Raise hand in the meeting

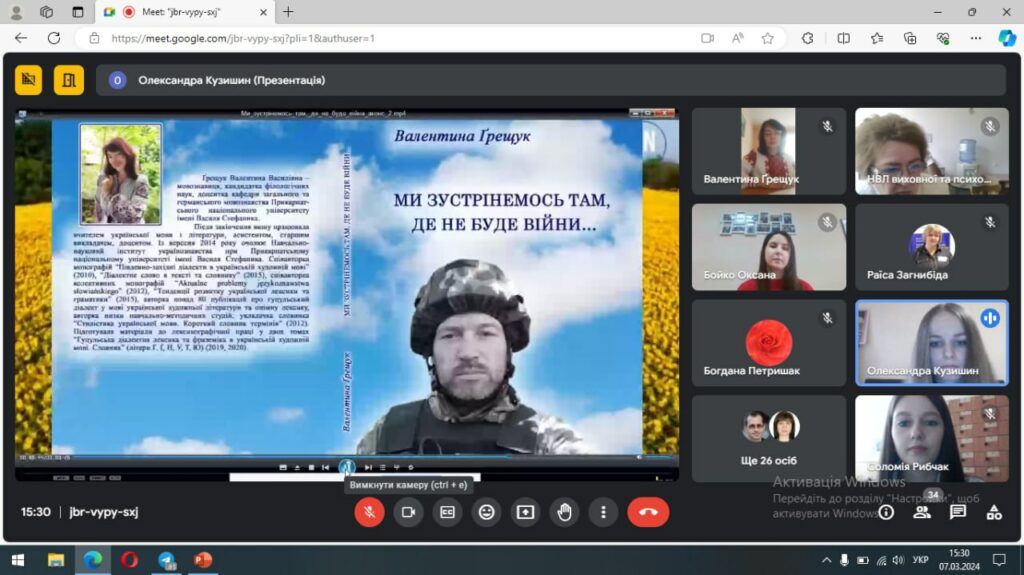564,512
